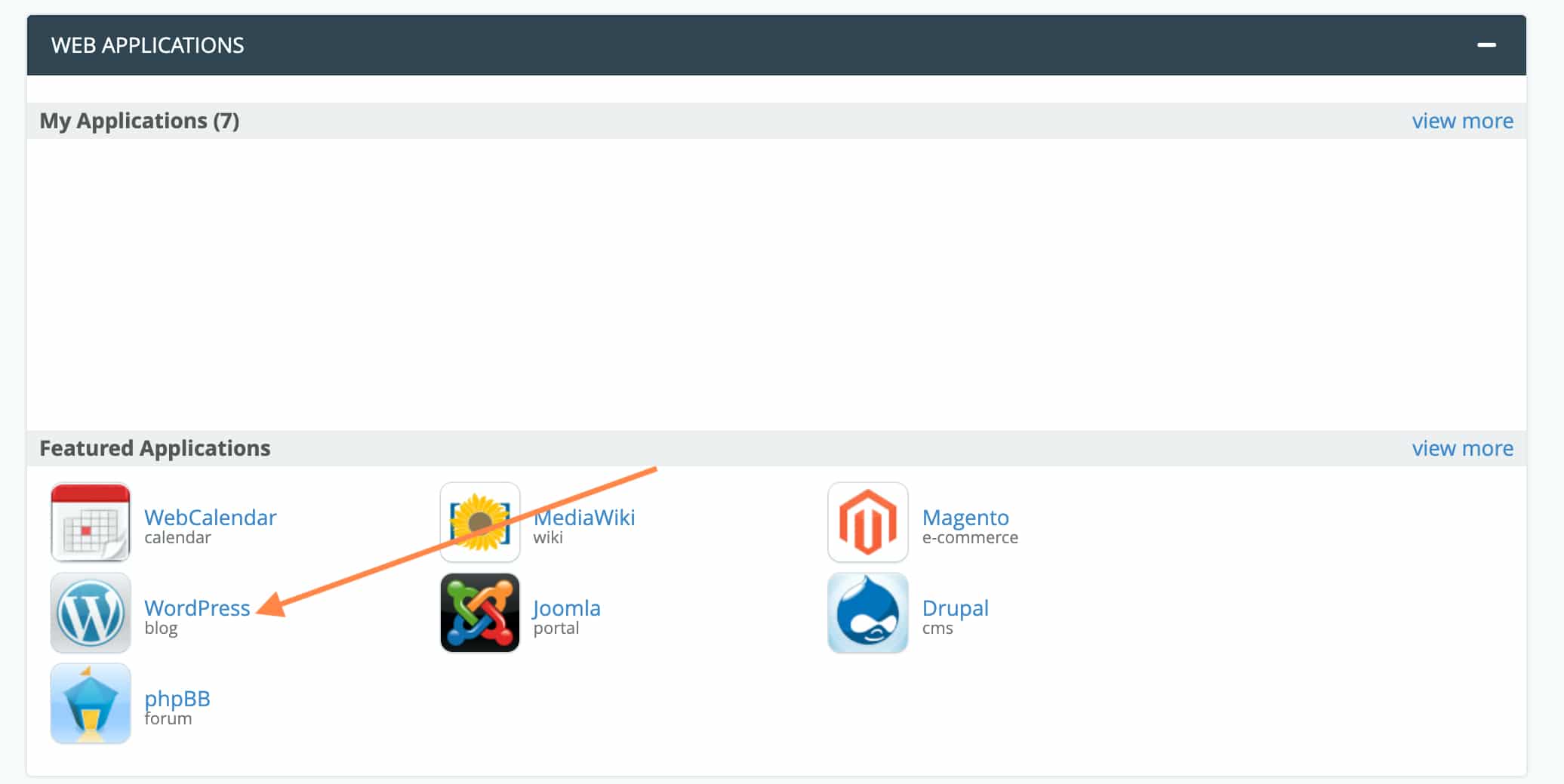
Task: Click the Featured Applications heading
Action: point(155,448)
